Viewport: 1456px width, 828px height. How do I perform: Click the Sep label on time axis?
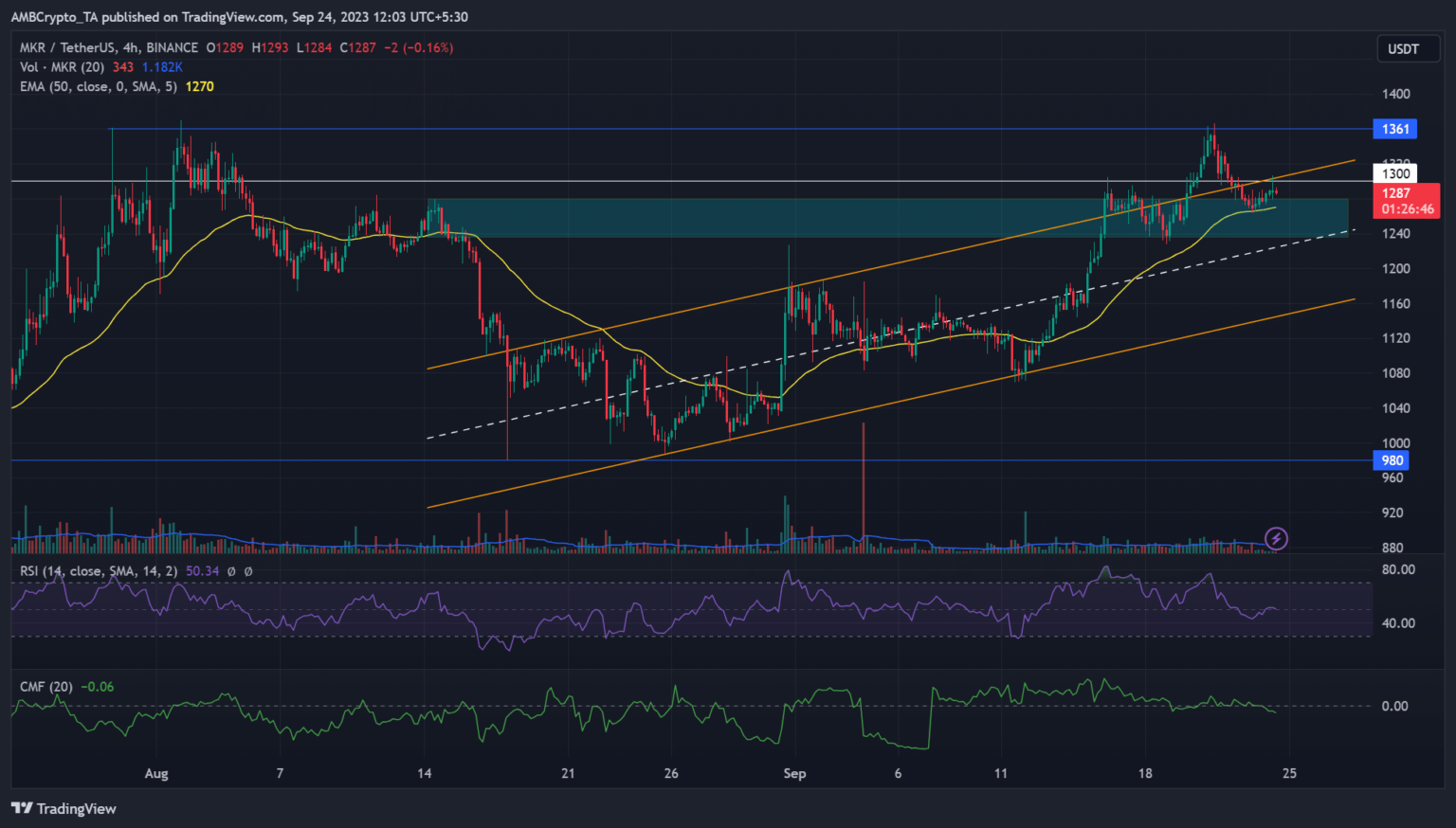[794, 773]
